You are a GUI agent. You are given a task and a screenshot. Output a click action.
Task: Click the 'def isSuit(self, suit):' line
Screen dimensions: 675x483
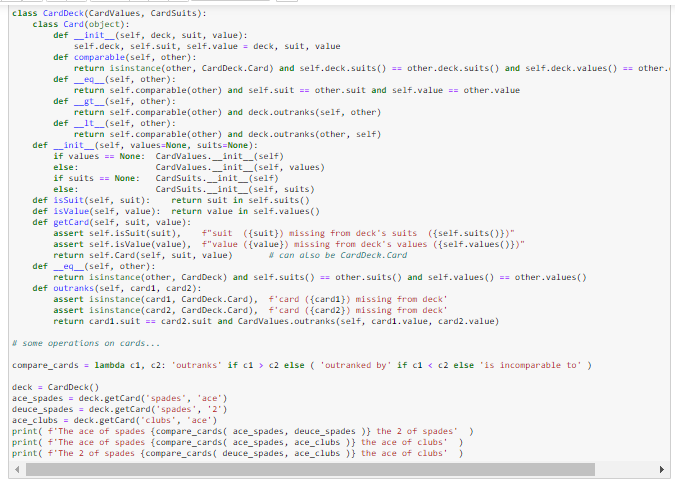pyautogui.click(x=171, y=200)
